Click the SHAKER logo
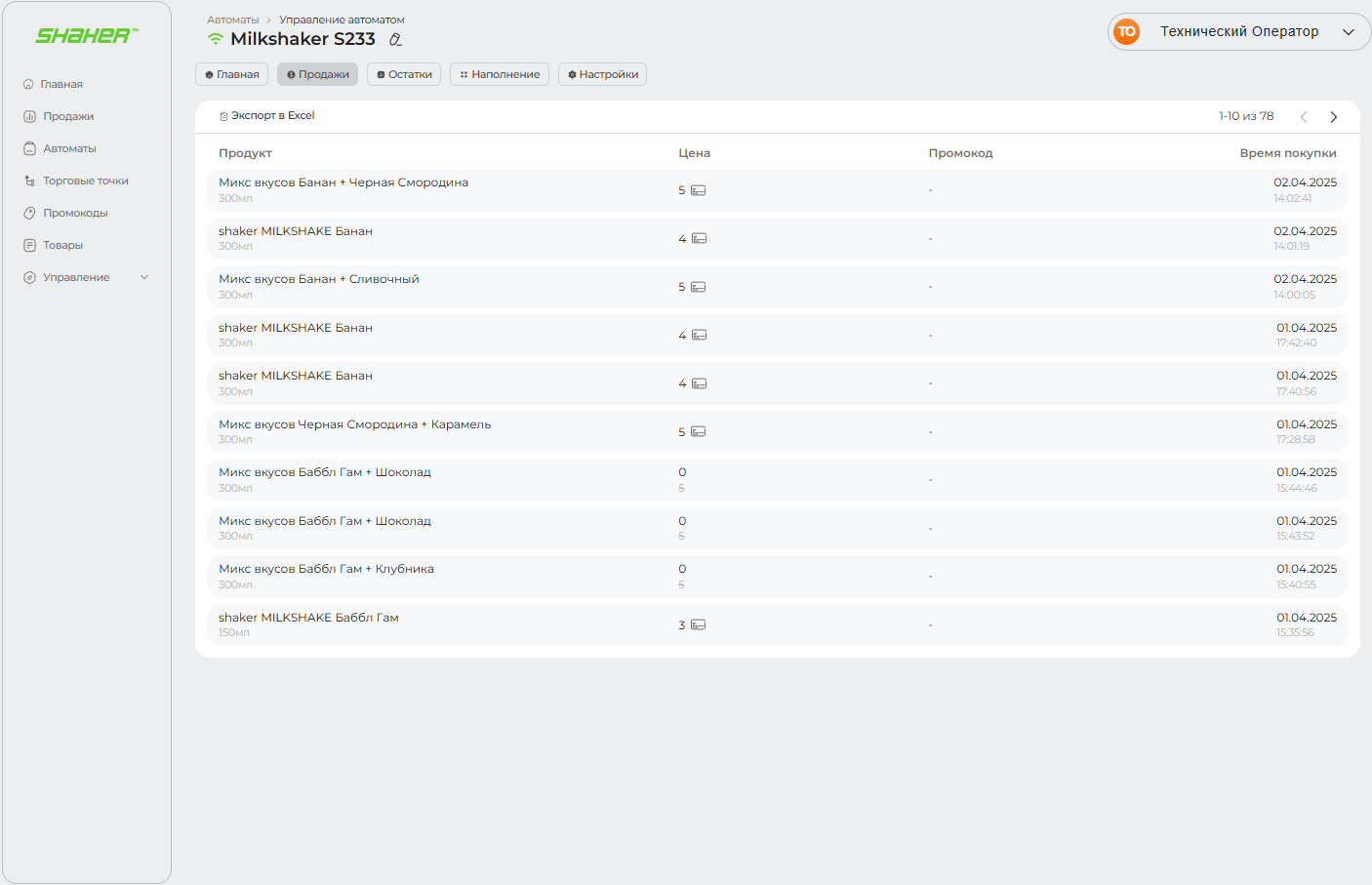The image size is (1372, 885). pyautogui.click(x=87, y=36)
